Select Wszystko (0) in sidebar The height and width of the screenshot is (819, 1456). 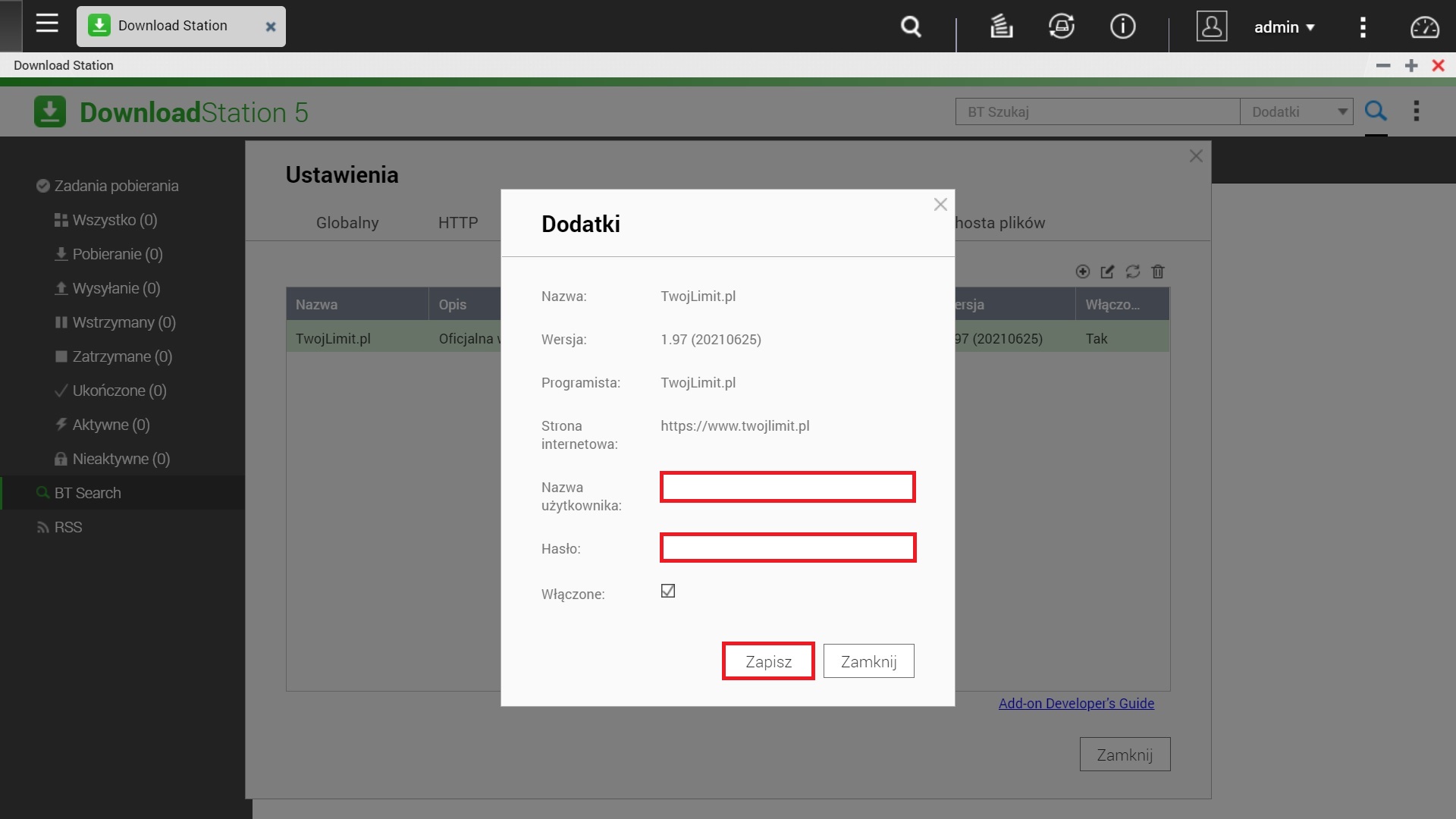tap(106, 220)
